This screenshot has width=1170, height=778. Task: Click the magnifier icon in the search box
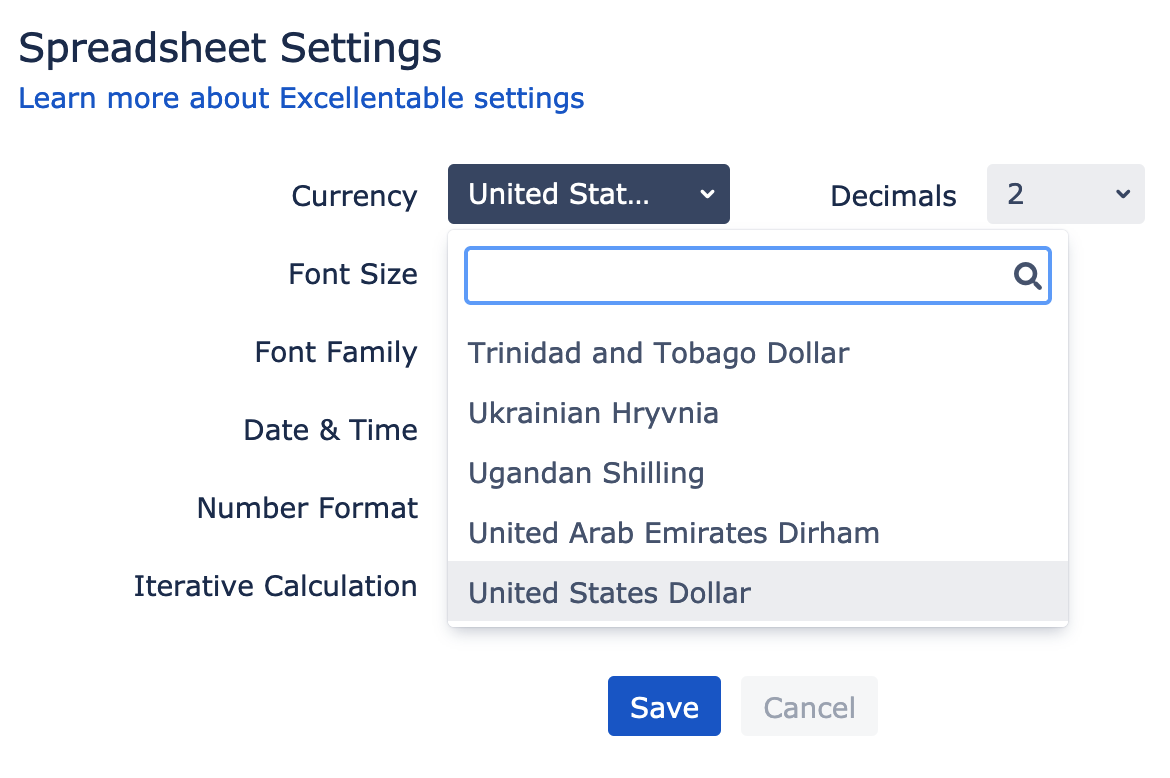[1027, 276]
